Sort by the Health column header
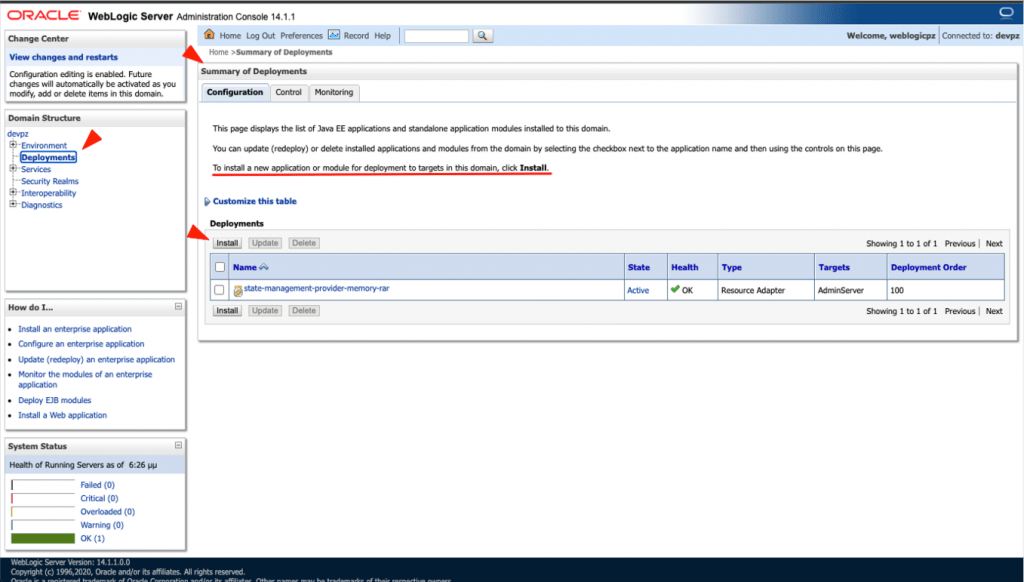The image size is (1024, 582). pos(684,267)
